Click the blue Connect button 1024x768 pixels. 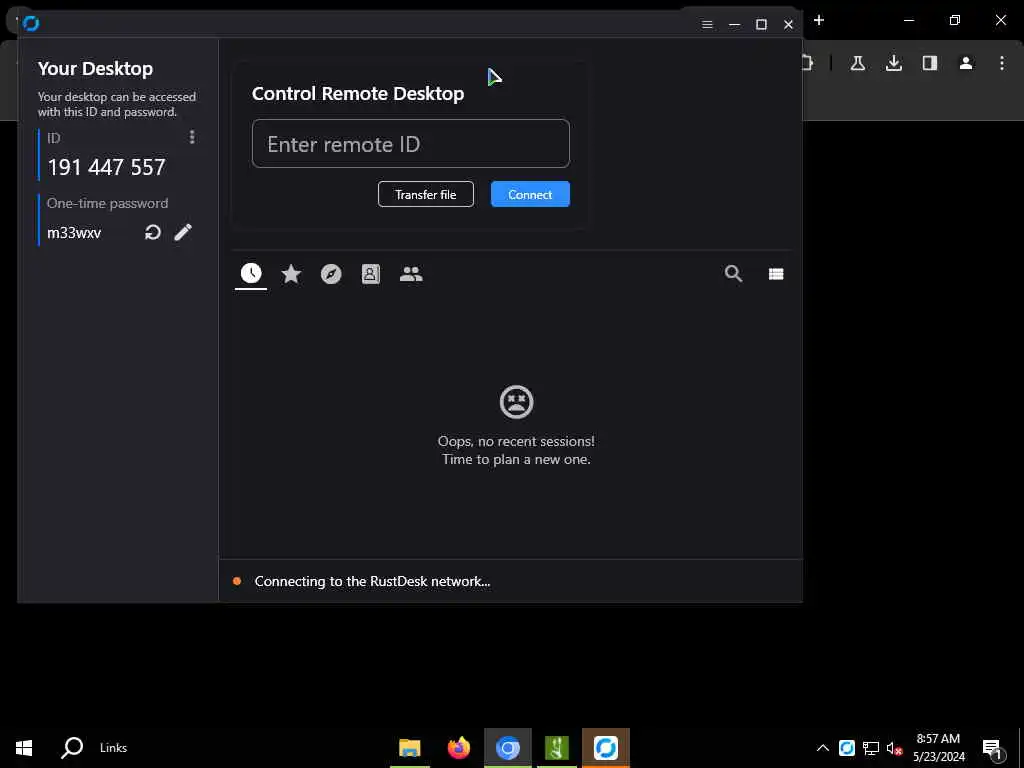click(x=530, y=195)
